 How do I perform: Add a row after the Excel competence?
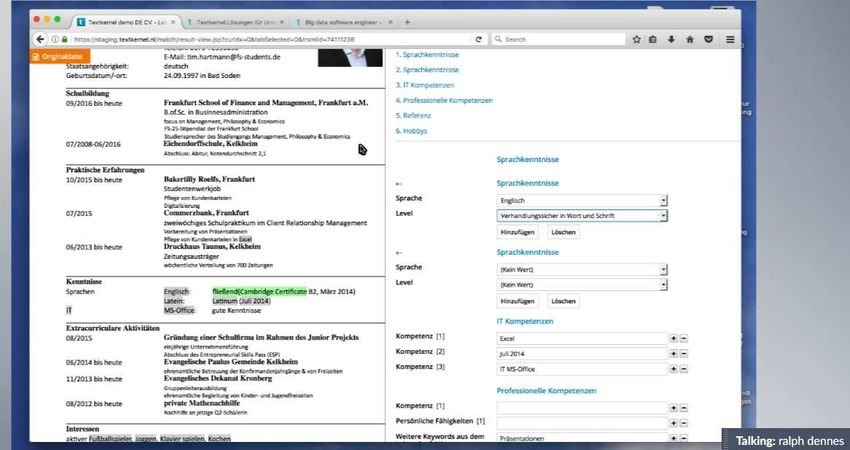coord(673,338)
